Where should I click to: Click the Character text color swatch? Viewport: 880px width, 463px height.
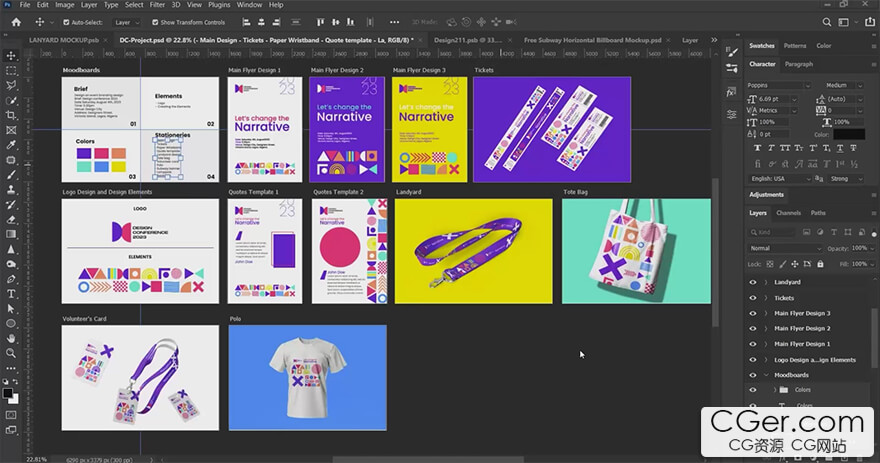tap(849, 134)
